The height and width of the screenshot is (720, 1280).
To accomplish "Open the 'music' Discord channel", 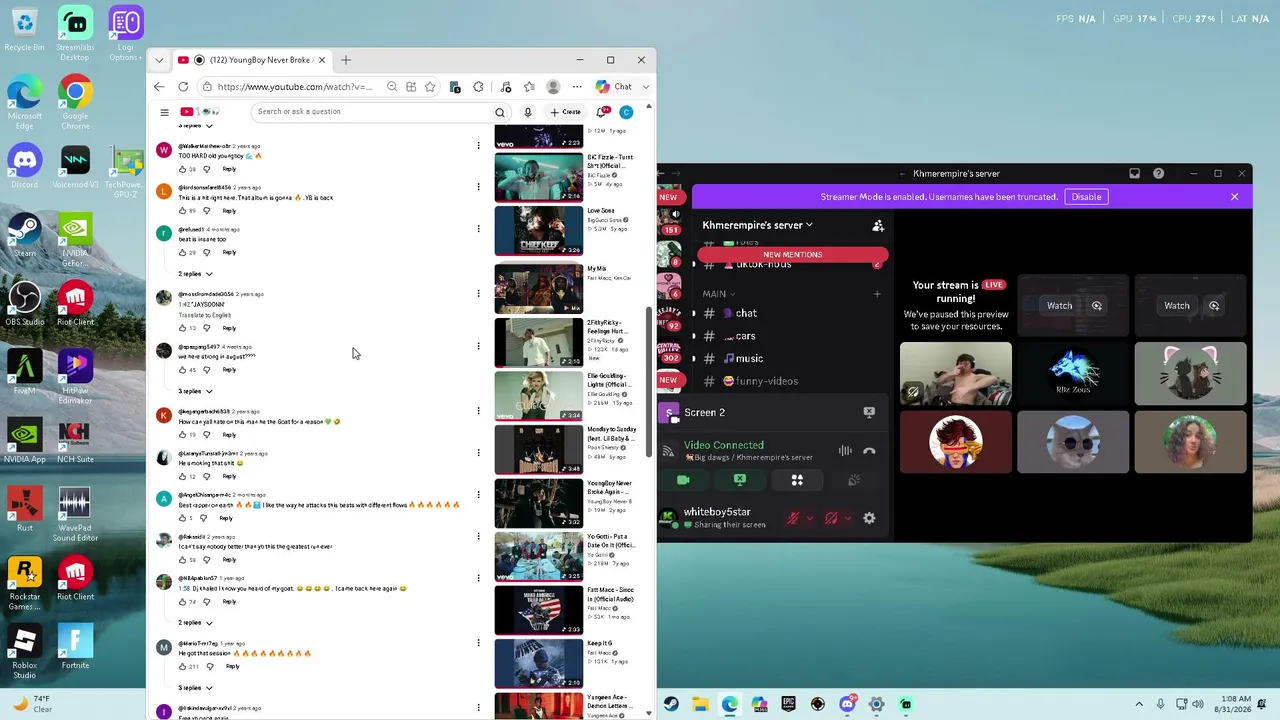I will tap(749, 358).
